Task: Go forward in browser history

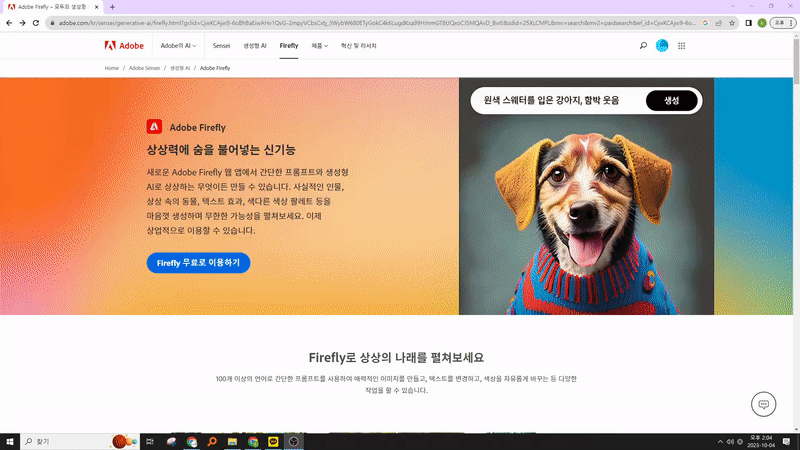Action: tap(22, 23)
